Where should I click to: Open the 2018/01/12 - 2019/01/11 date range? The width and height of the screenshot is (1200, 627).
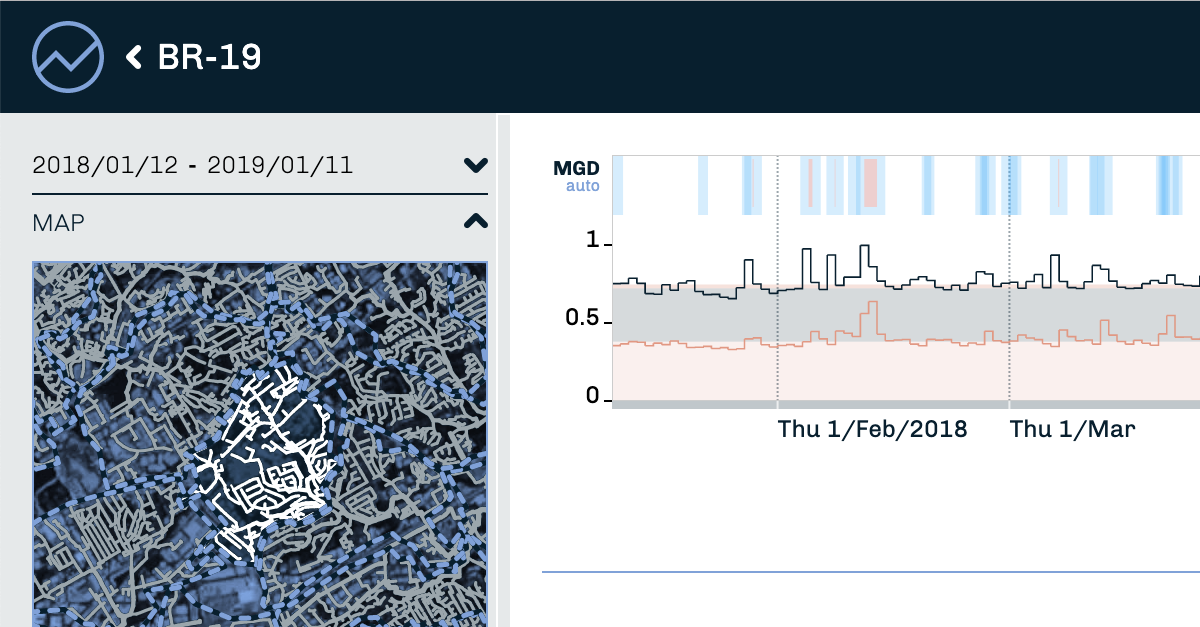[193, 165]
